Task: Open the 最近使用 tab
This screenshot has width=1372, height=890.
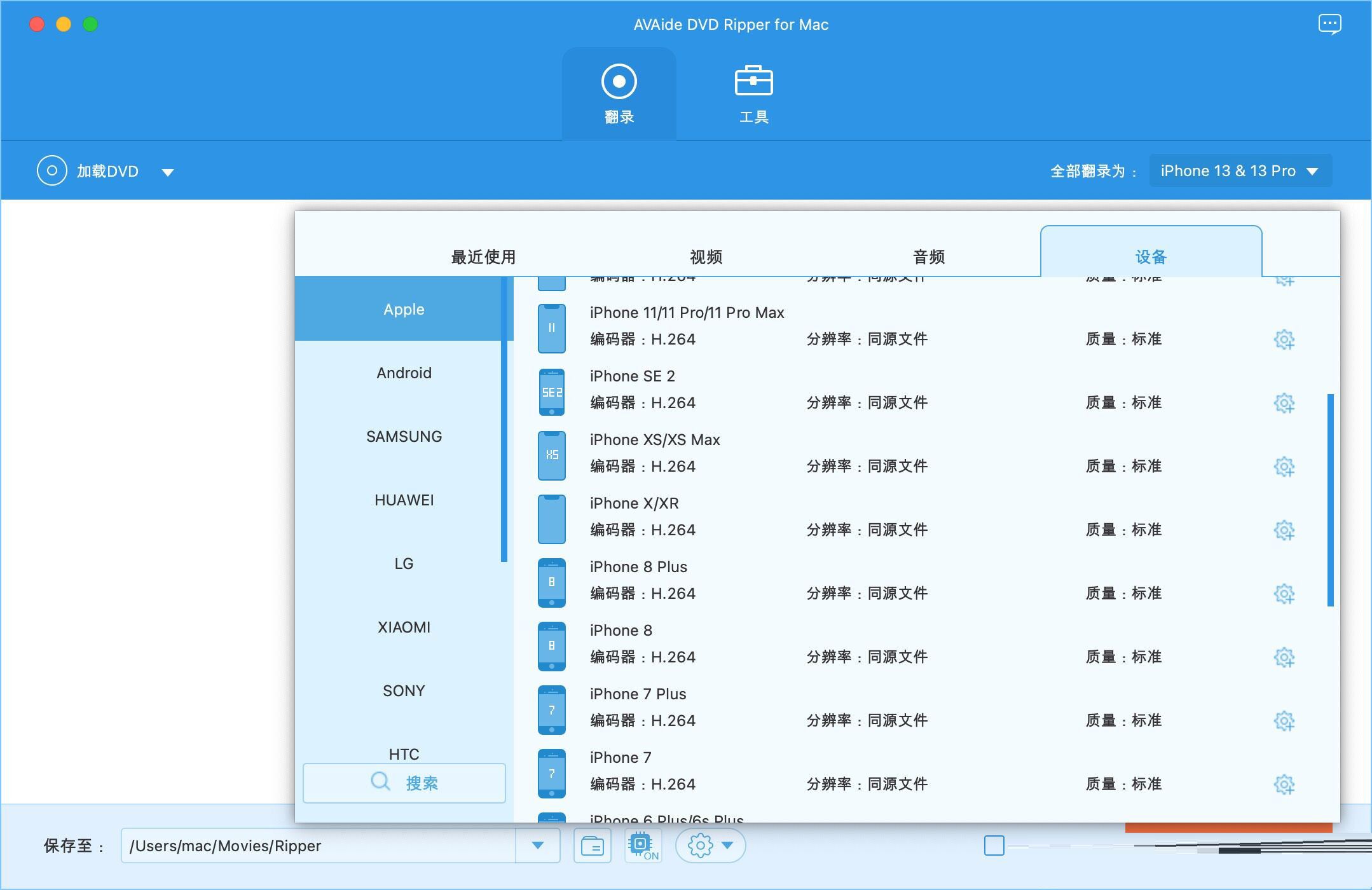Action: tap(483, 257)
